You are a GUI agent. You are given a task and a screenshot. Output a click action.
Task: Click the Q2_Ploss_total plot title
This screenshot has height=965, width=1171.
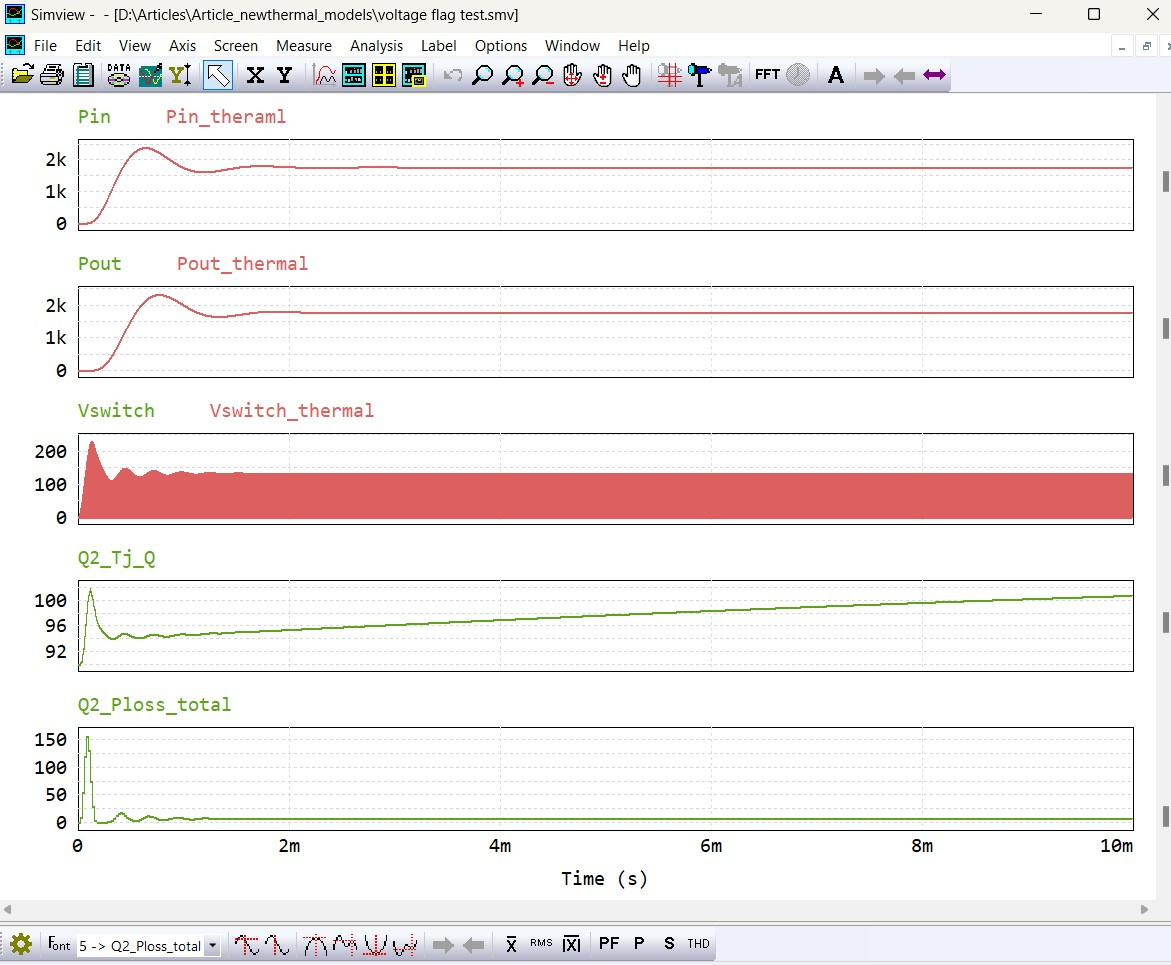155,705
